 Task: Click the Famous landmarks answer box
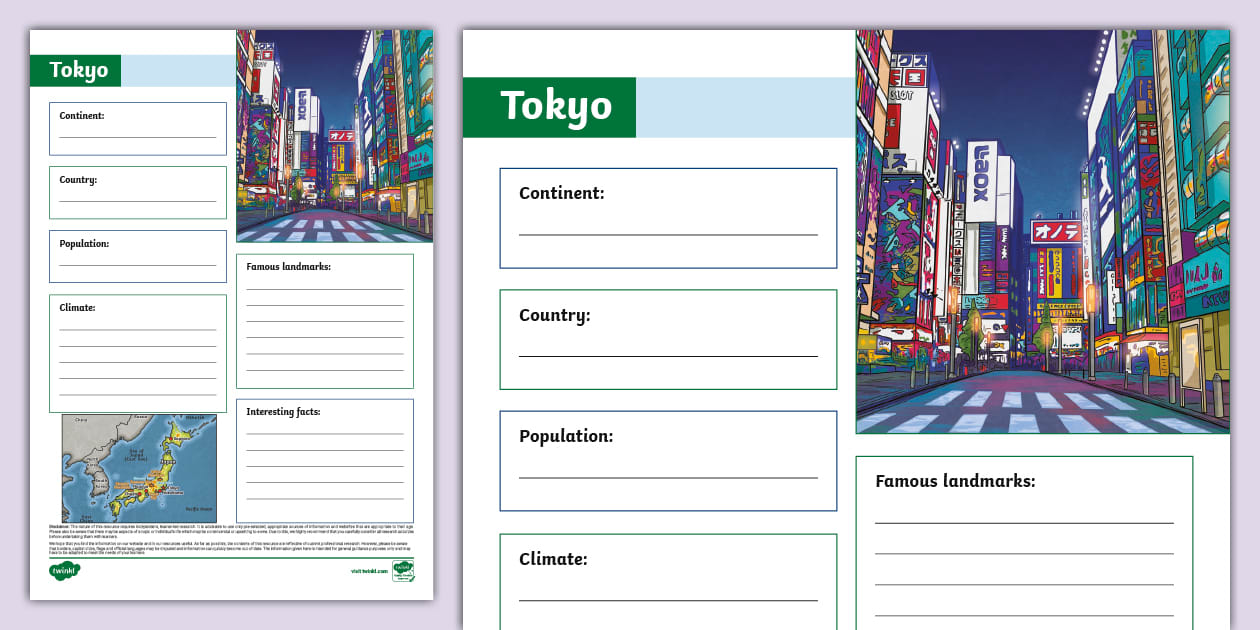325,320
